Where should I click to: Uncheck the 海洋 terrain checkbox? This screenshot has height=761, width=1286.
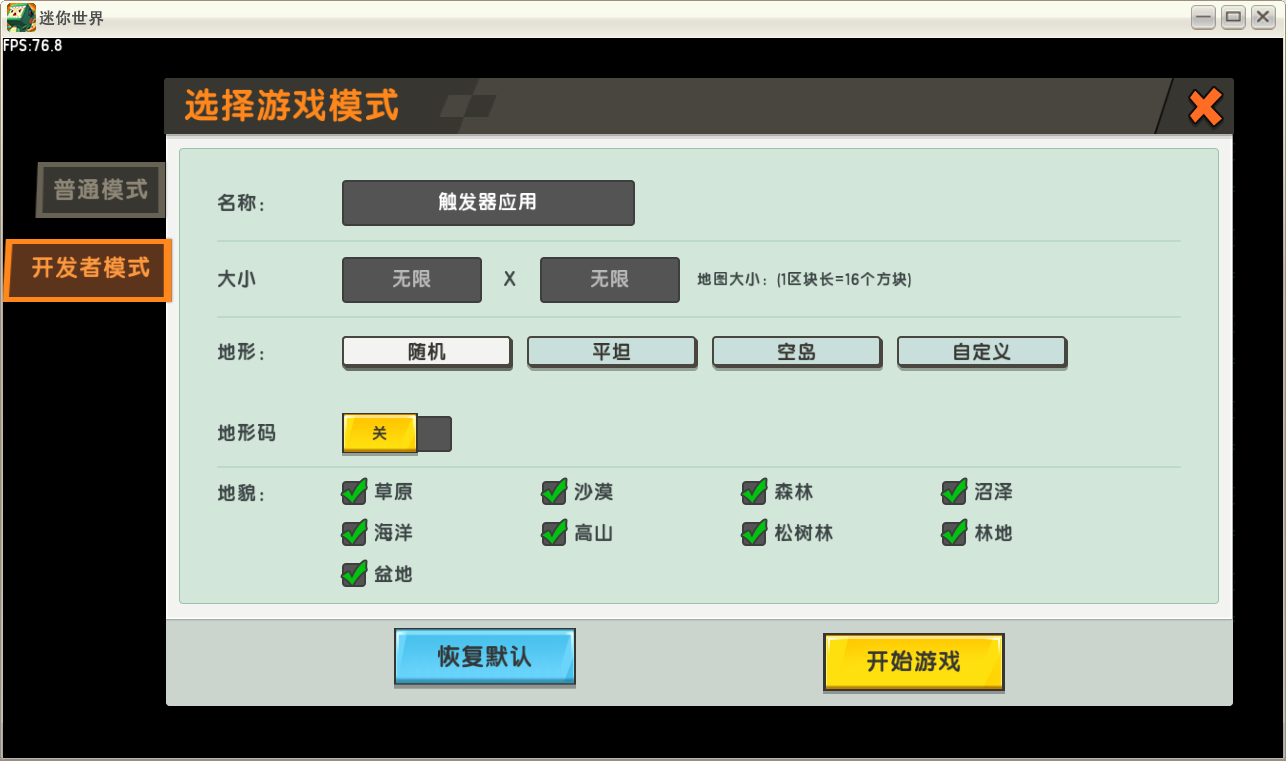(x=354, y=533)
